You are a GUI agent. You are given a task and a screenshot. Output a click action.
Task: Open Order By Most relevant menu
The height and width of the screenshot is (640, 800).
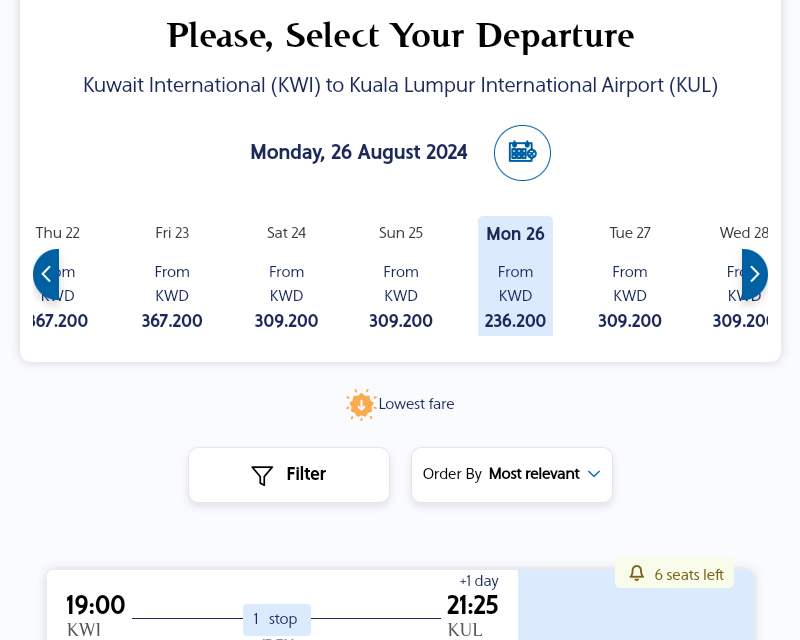(512, 475)
